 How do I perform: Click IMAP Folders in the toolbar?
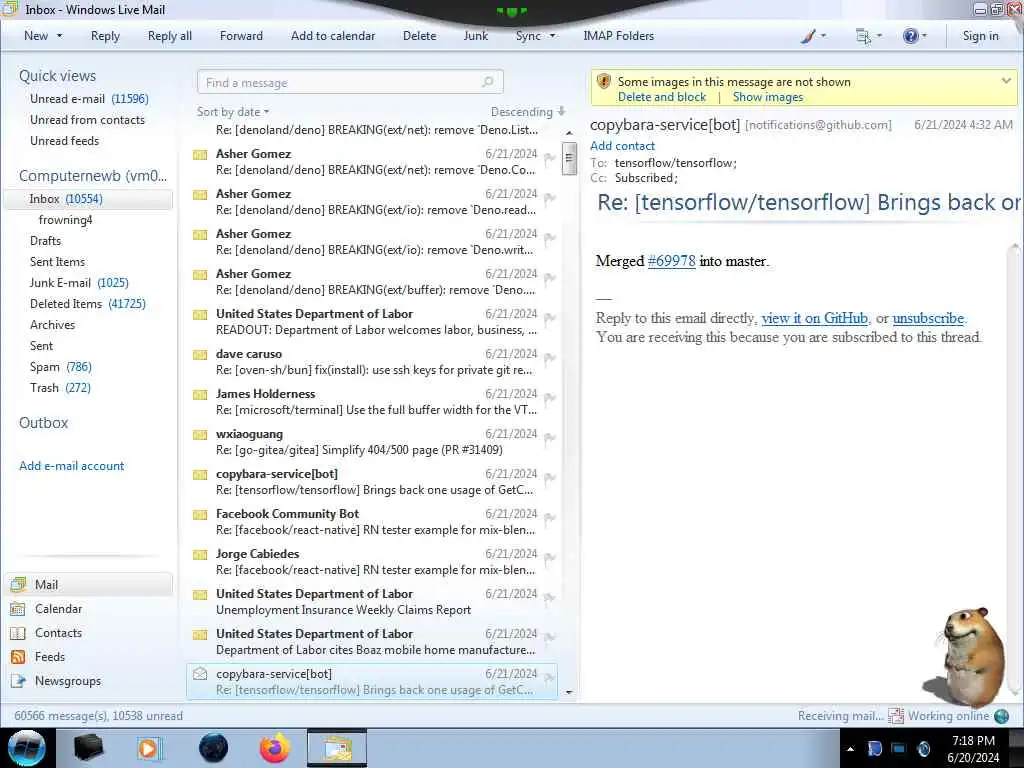(618, 36)
